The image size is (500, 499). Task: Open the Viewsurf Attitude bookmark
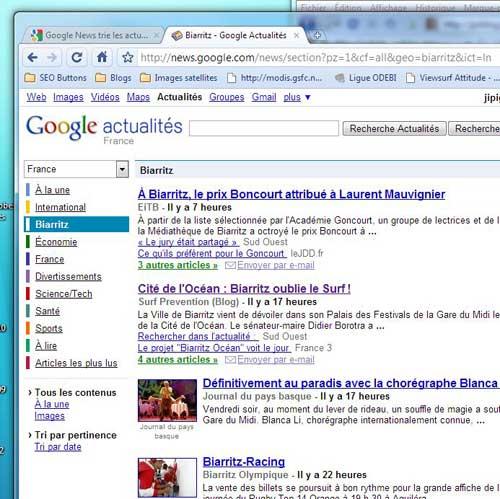point(452,78)
